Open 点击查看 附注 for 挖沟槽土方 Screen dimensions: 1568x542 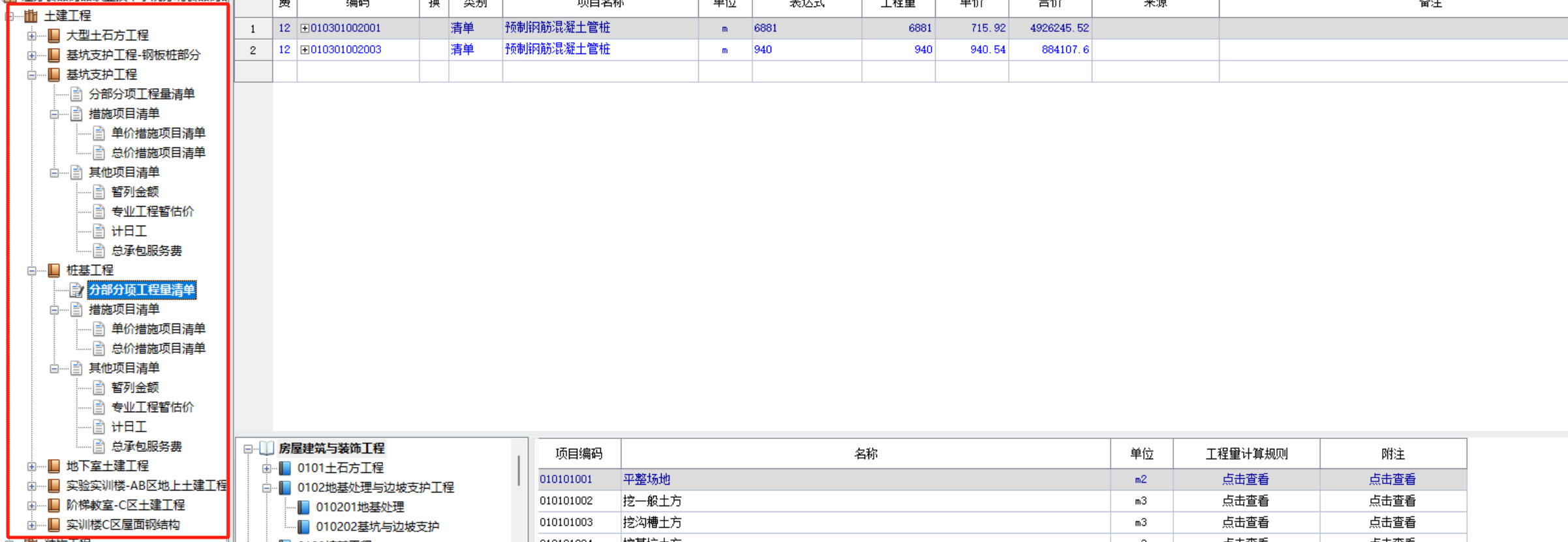(x=1392, y=522)
